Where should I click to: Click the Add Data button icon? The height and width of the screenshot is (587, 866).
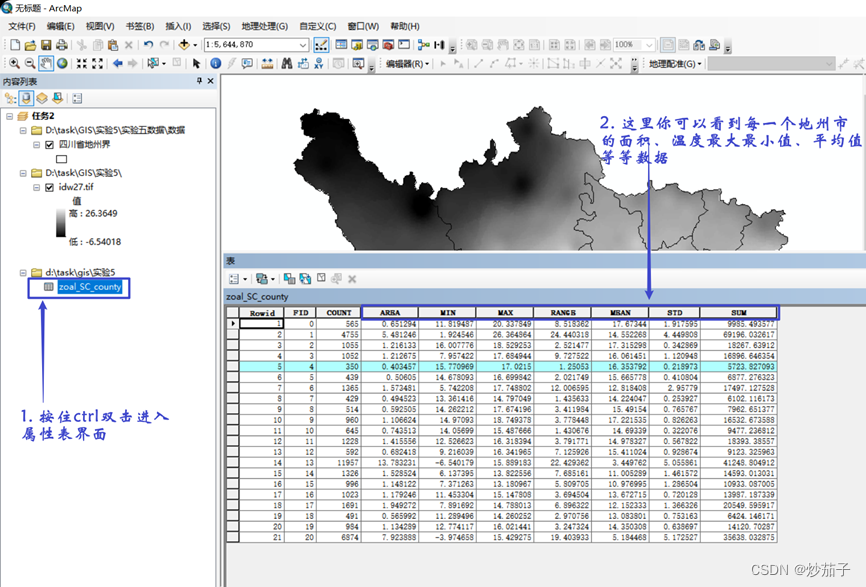(184, 45)
